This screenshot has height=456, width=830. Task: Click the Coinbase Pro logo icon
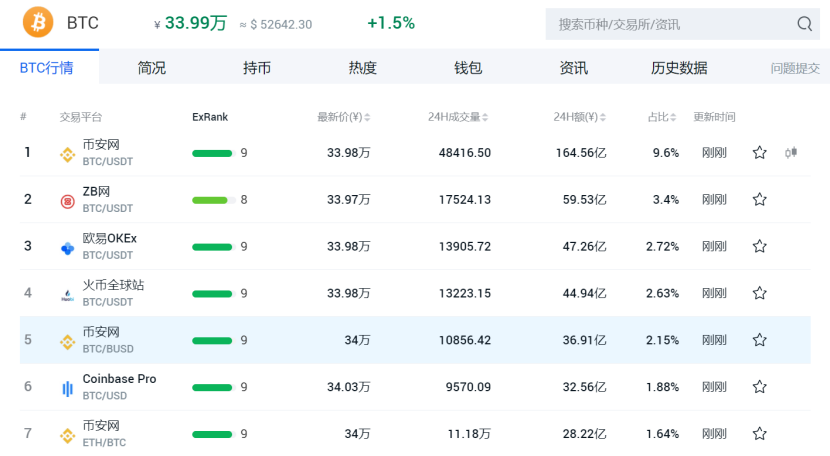(68, 387)
